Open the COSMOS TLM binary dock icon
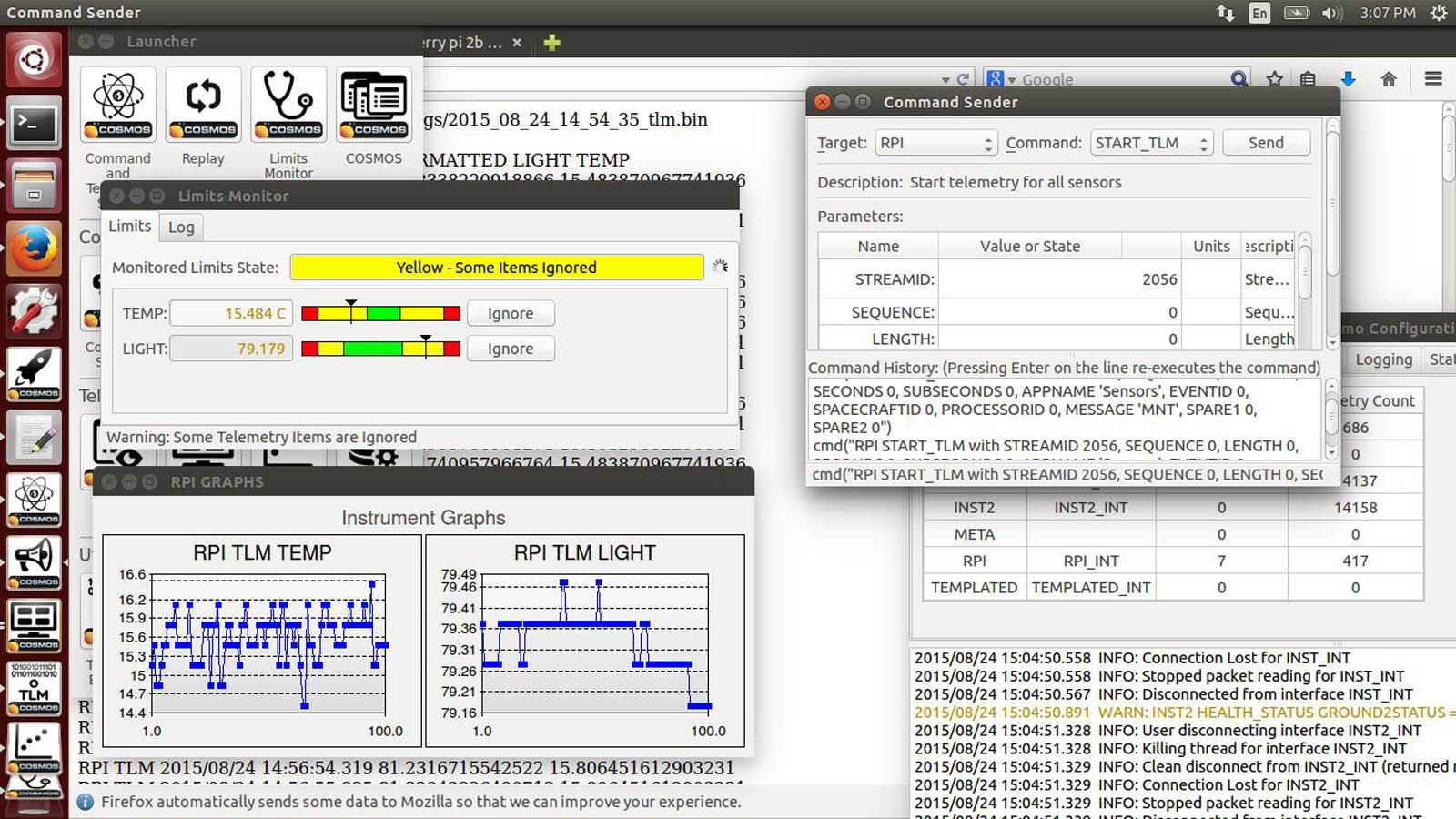 (34, 688)
